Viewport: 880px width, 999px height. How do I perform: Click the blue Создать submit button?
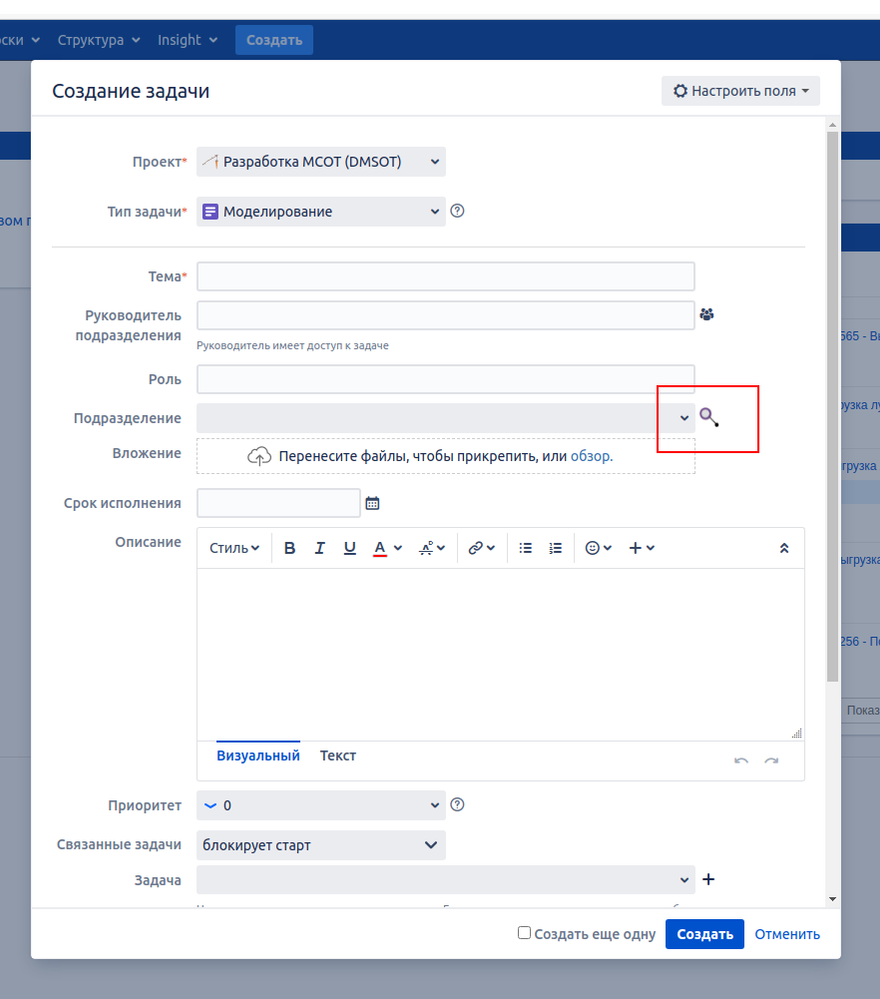tap(705, 934)
